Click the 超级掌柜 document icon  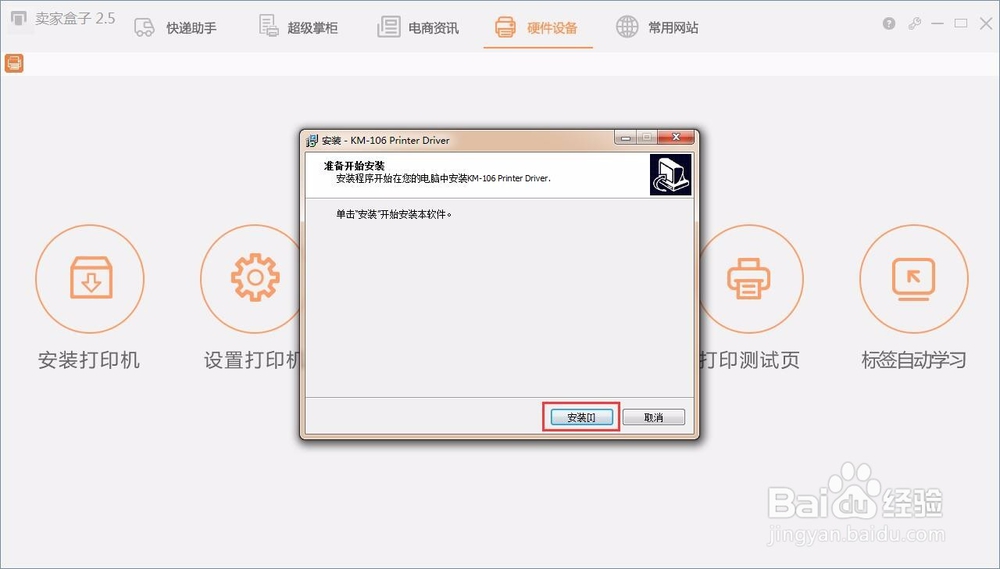pos(268,26)
